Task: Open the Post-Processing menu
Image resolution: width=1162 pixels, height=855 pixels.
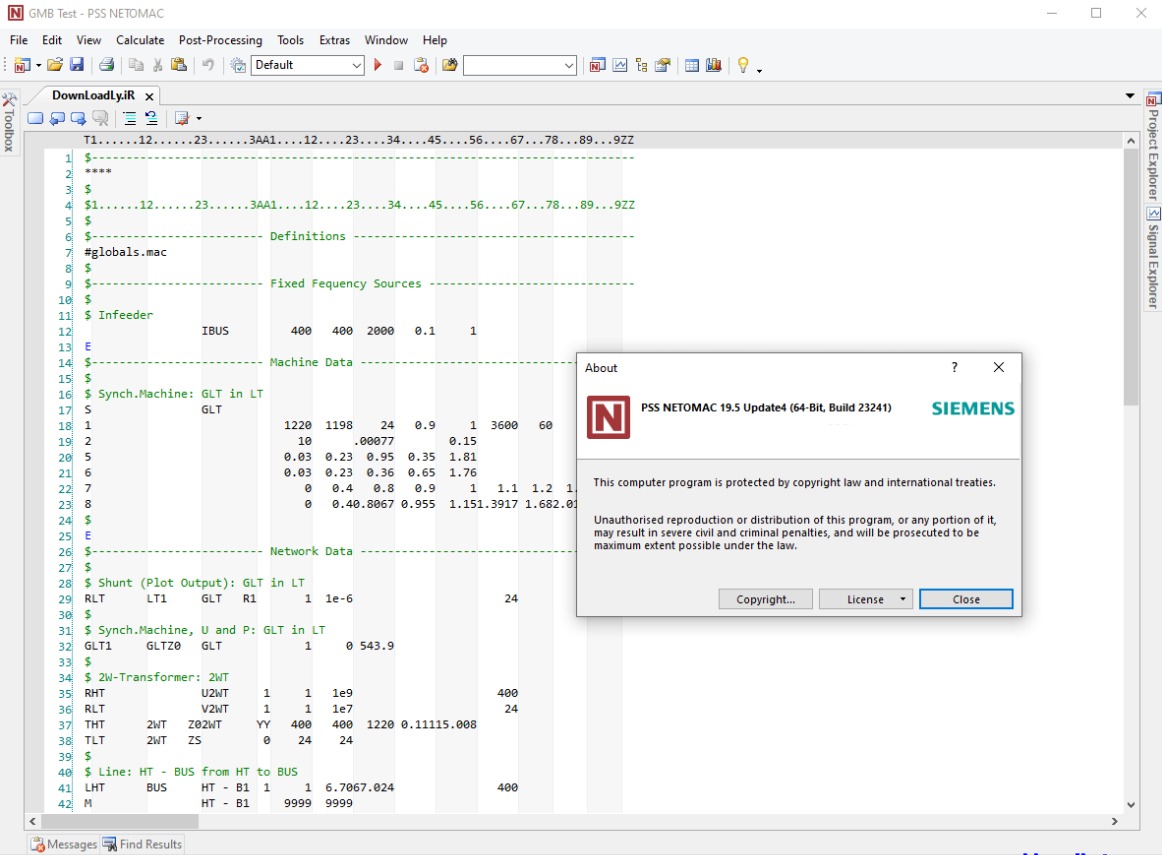Action: click(220, 40)
